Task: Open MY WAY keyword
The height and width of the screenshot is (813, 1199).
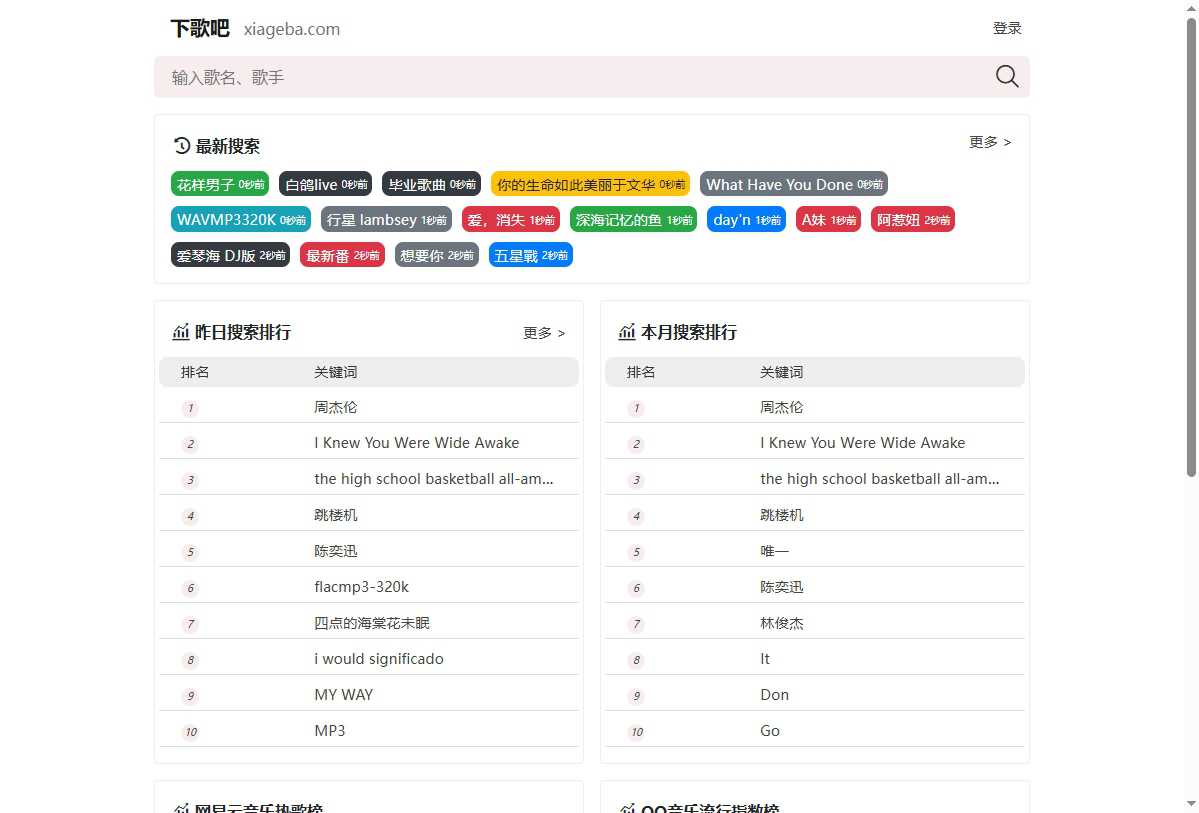Action: click(x=343, y=694)
